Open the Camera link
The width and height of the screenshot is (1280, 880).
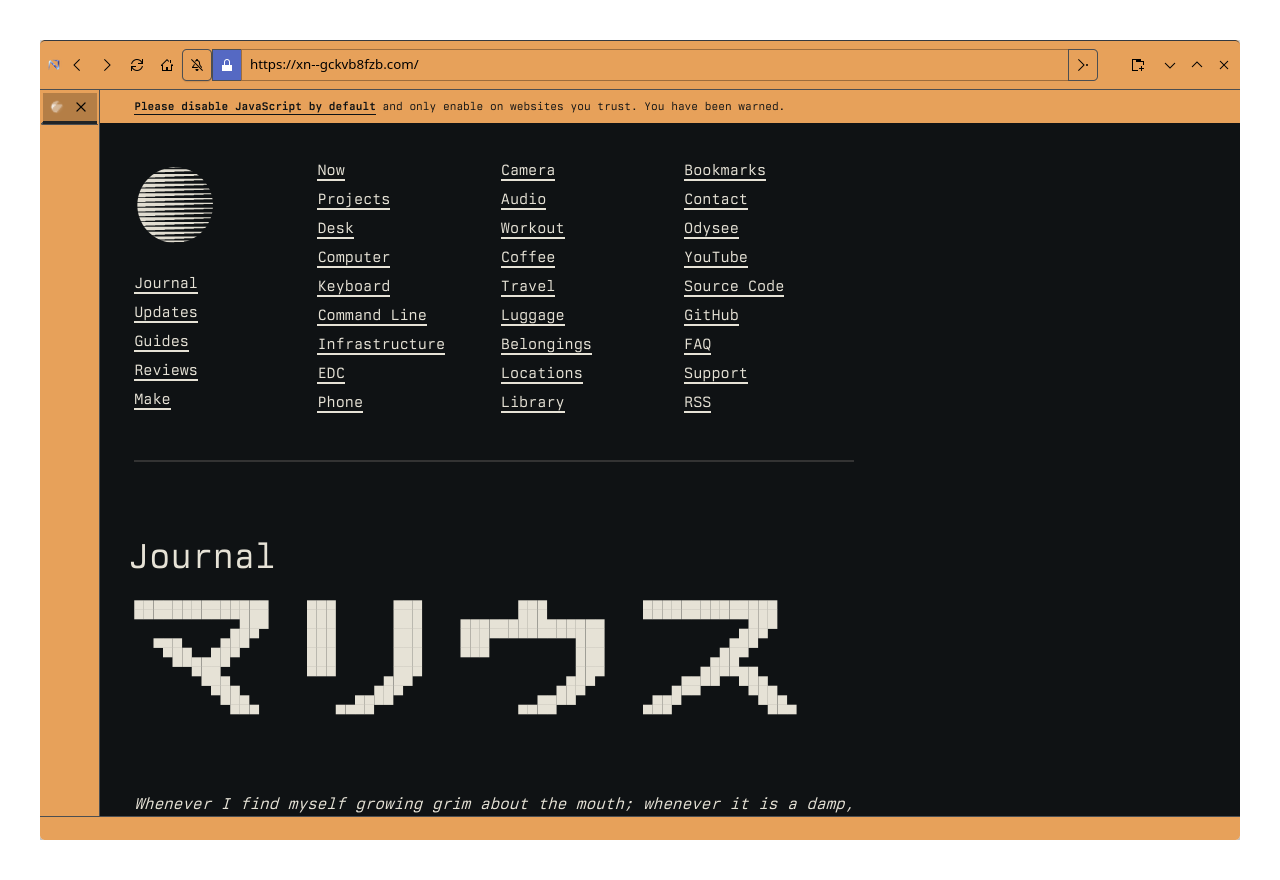coord(528,171)
